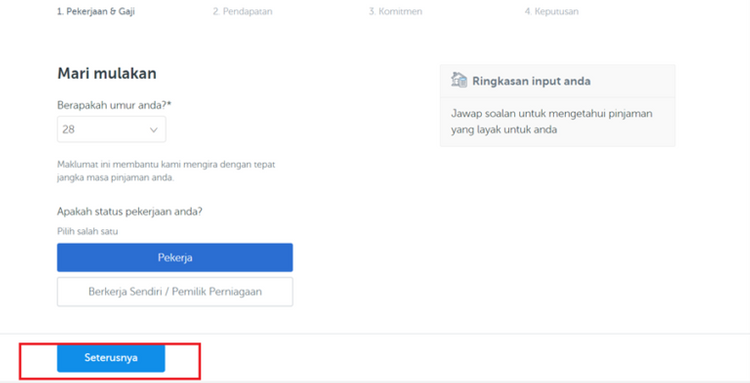750x383 pixels.
Task: Click the Apakah status pekerjaan anda question
Action: pyautogui.click(x=130, y=211)
